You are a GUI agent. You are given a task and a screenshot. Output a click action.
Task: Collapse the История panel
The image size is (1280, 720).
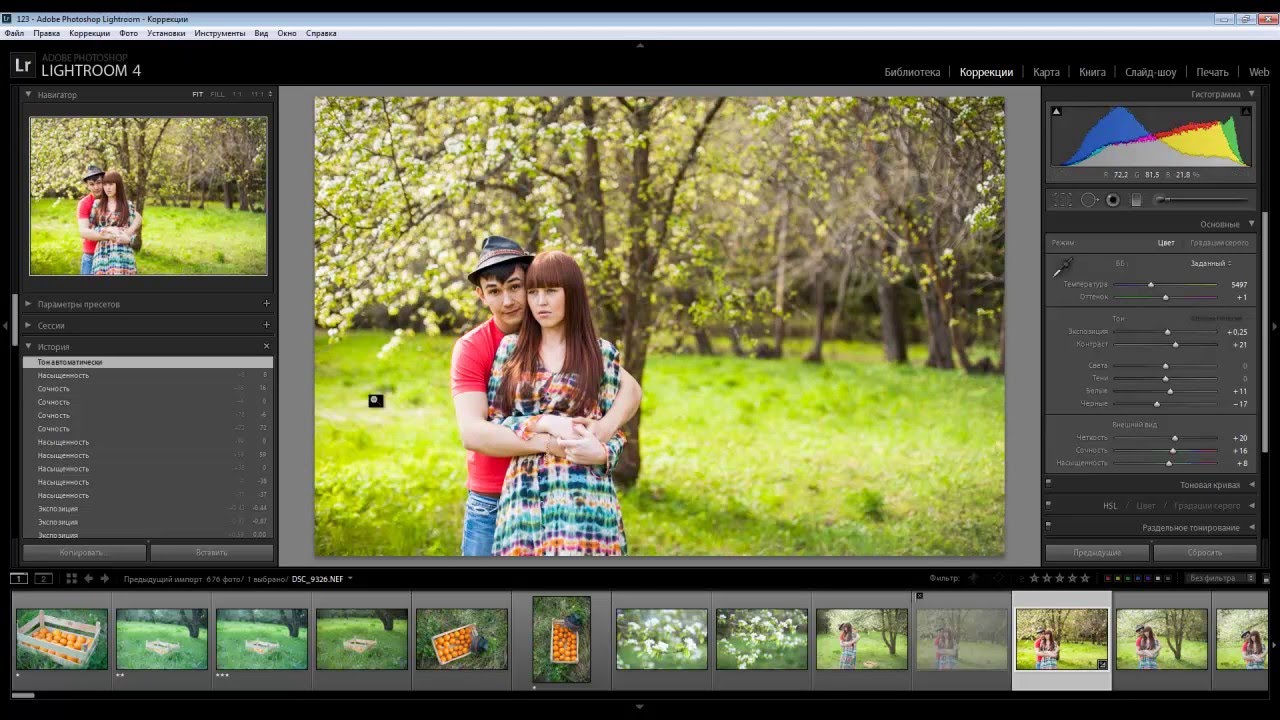tap(28, 346)
